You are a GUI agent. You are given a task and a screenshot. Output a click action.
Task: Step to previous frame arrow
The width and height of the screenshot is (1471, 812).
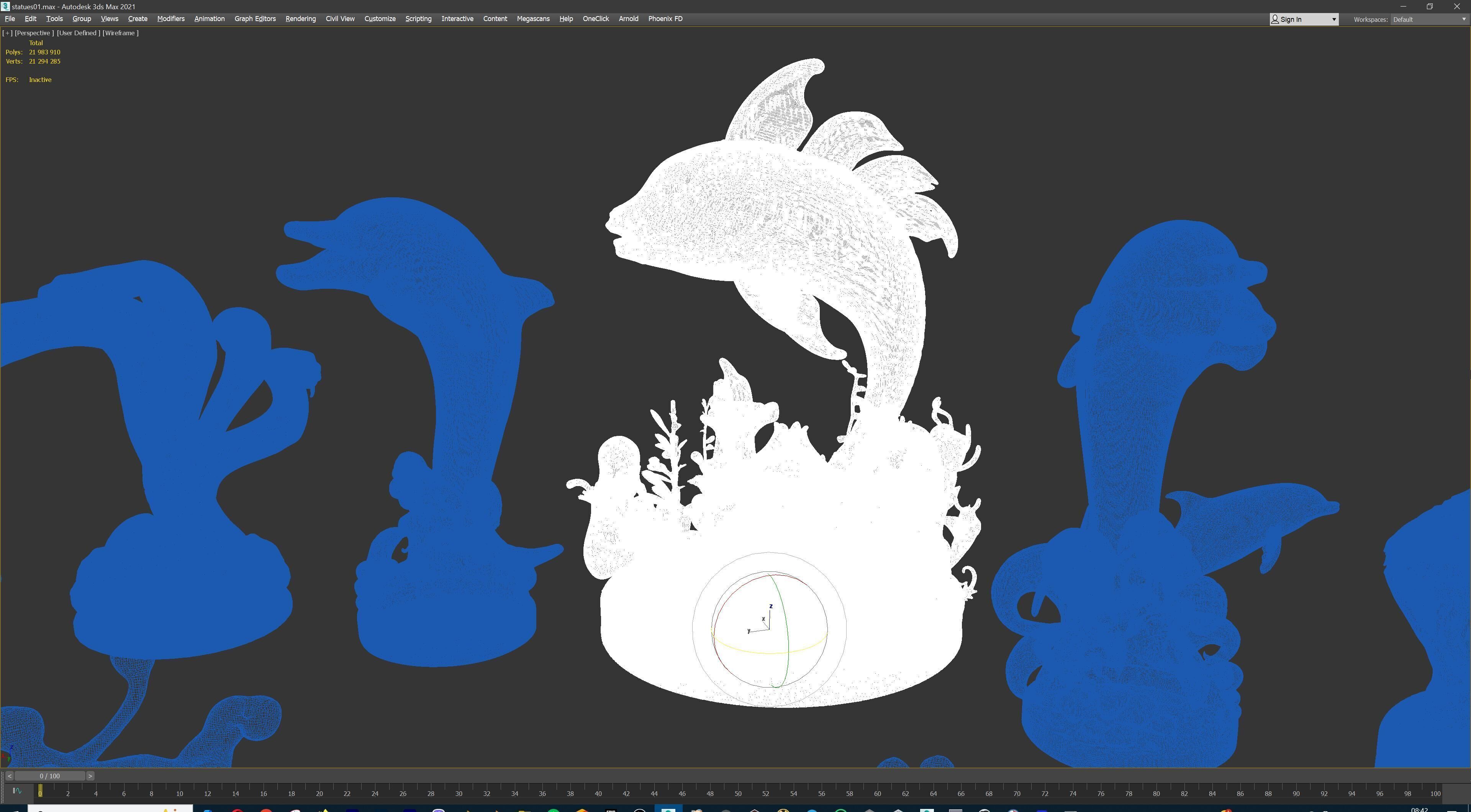9,776
